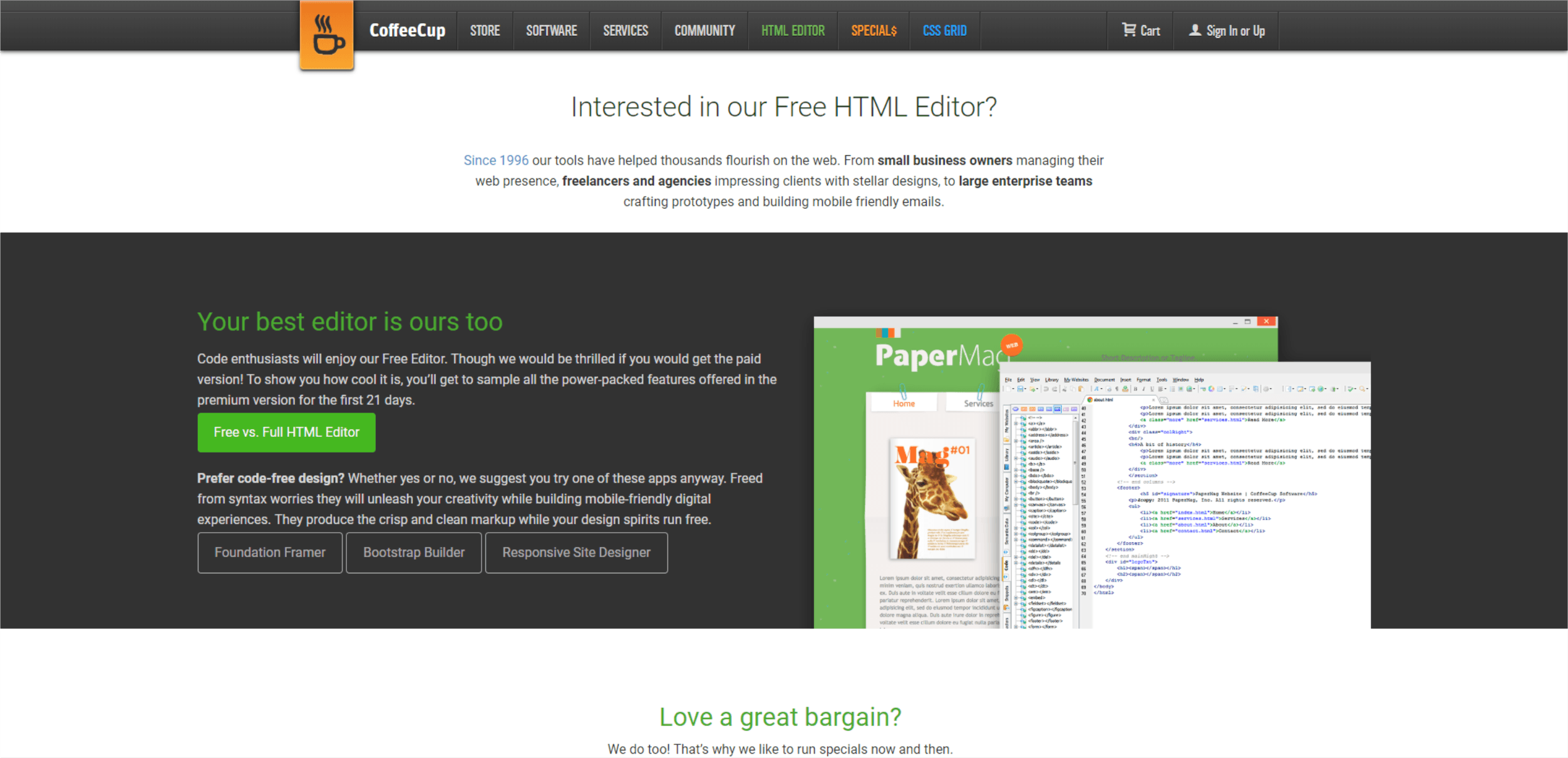Open the SOFTWARE menu
Screen dimensions: 1568x758
[551, 30]
